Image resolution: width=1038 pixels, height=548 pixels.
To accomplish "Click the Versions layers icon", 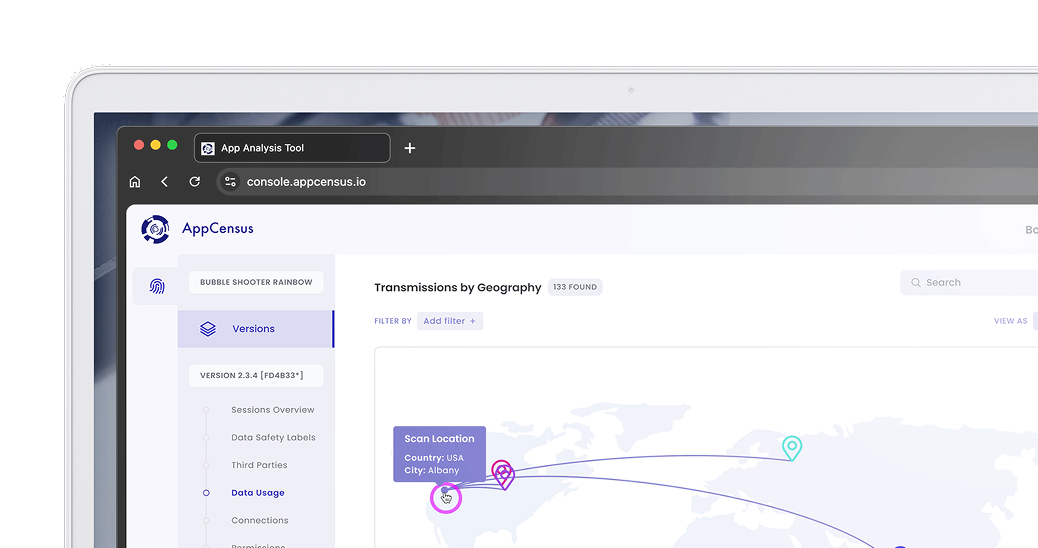I will [x=208, y=329].
